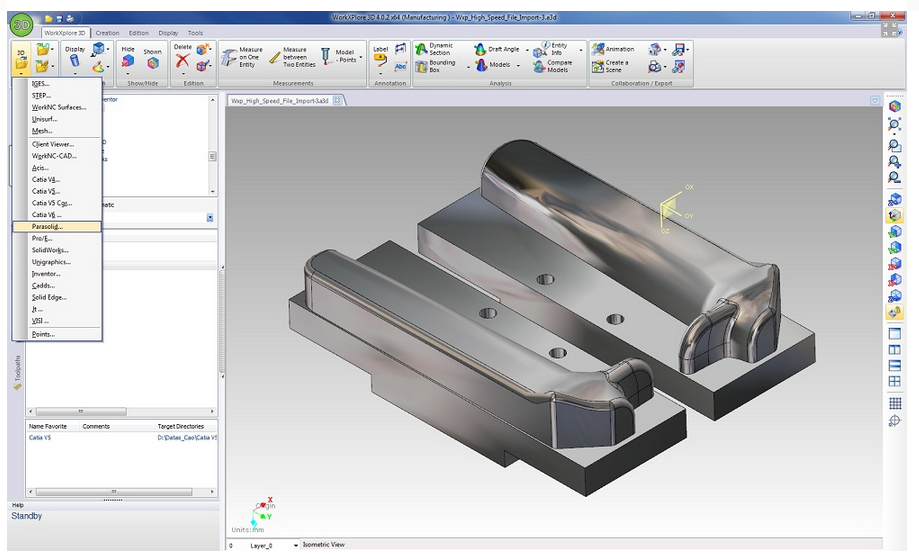Open the Creation ribbon tab
The image size is (919, 559).
107,33
